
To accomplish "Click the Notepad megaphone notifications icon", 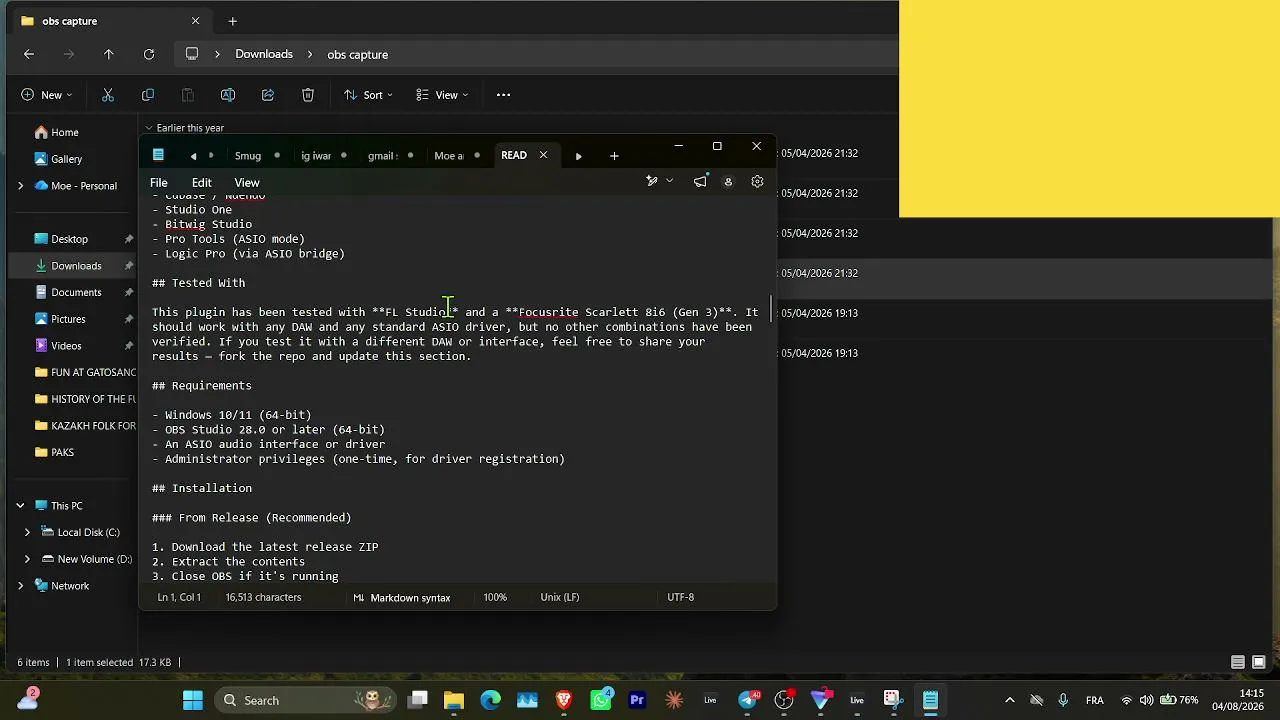I will pyautogui.click(x=700, y=181).
